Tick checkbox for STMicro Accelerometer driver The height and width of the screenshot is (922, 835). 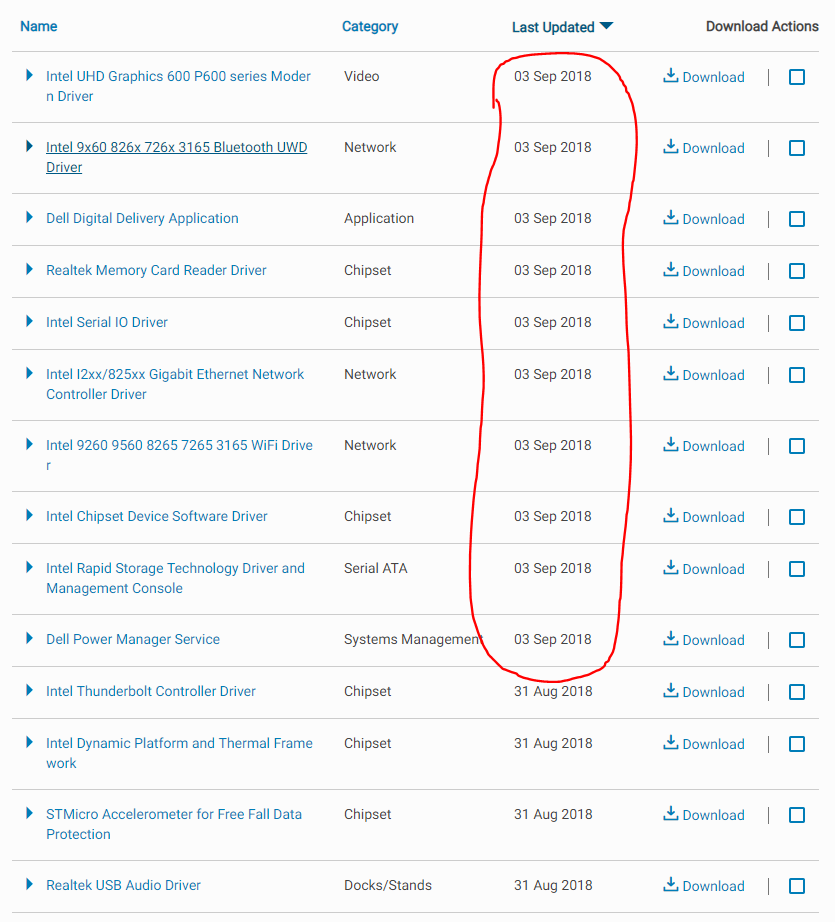(797, 815)
